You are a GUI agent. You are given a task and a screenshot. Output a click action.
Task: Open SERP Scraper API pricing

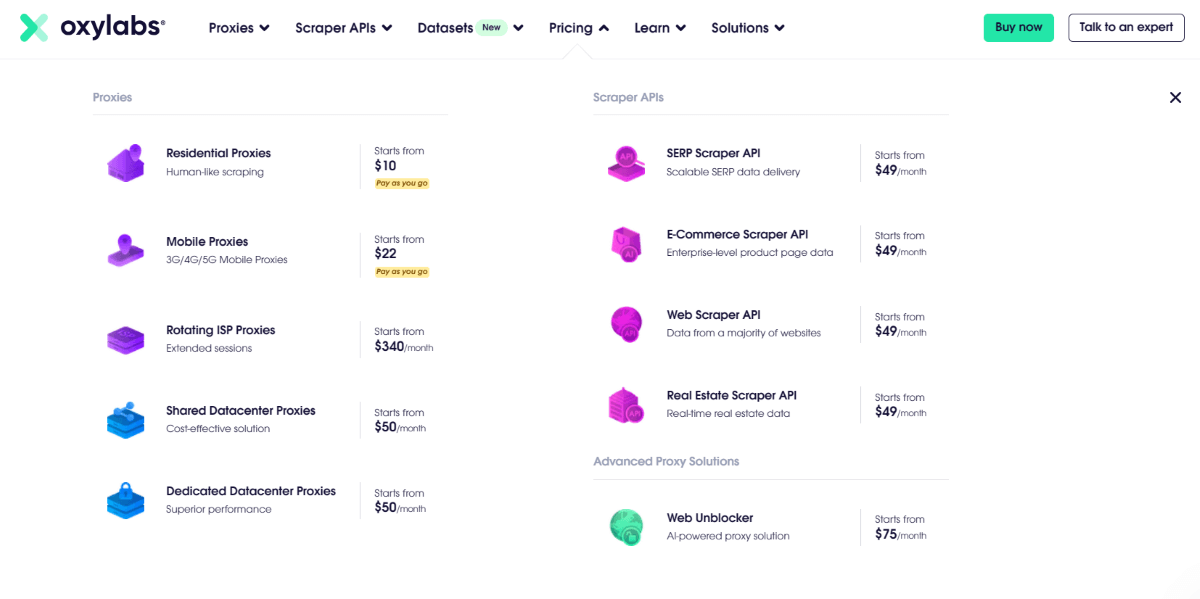tap(713, 153)
